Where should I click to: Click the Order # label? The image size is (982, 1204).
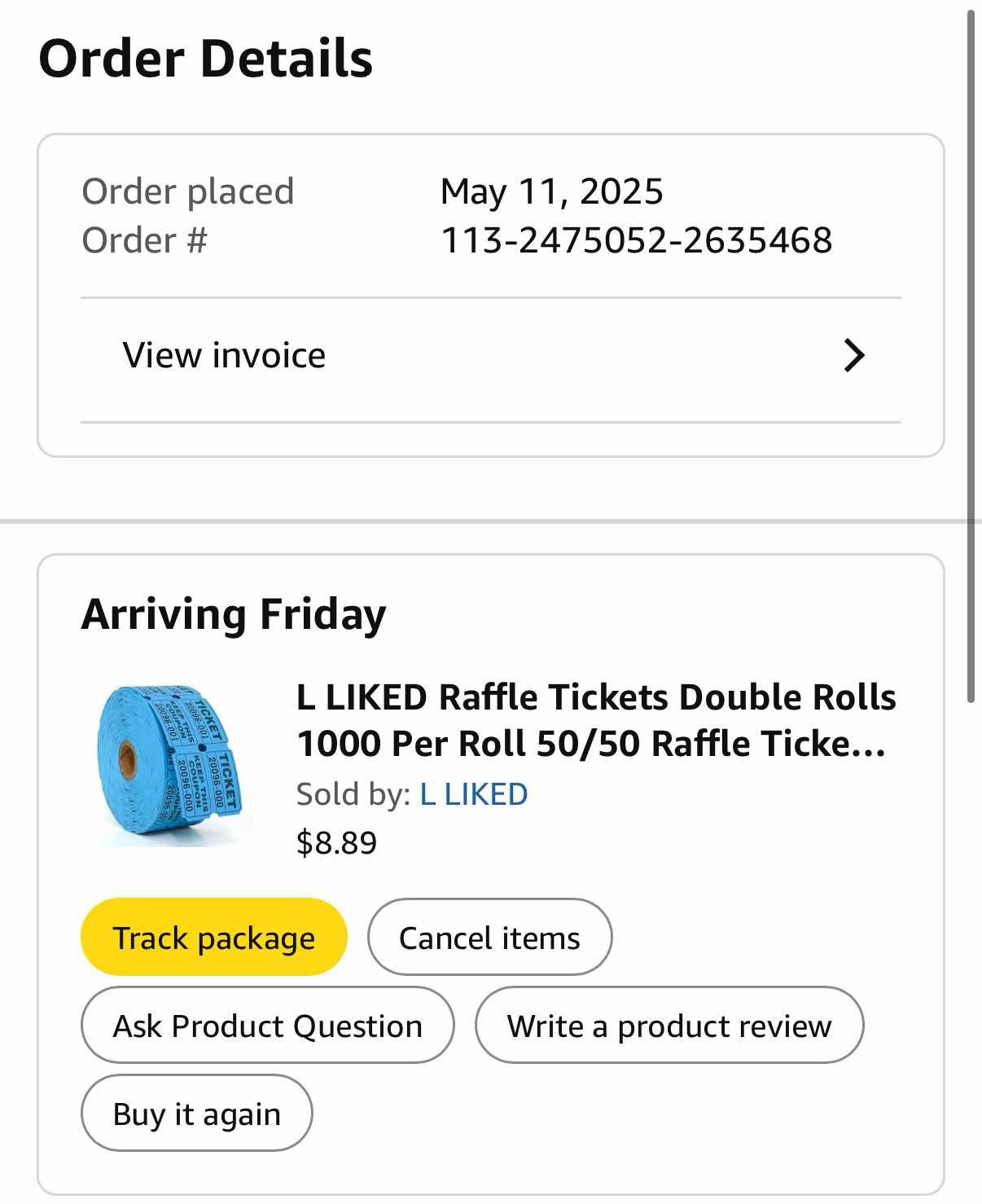(144, 240)
